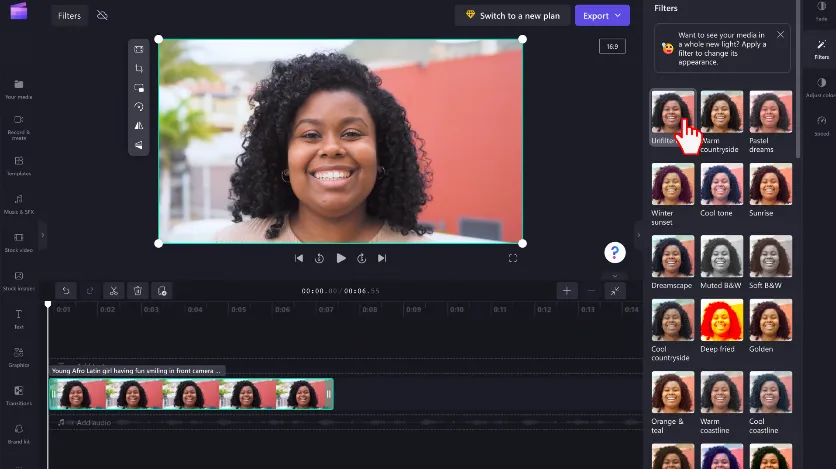Click the Filters label in top bar

[x=69, y=15]
